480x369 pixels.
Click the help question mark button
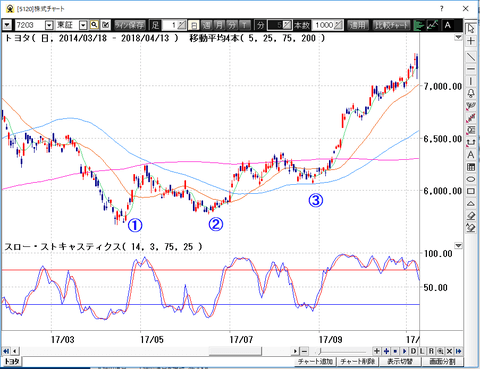pyautogui.click(x=442, y=9)
